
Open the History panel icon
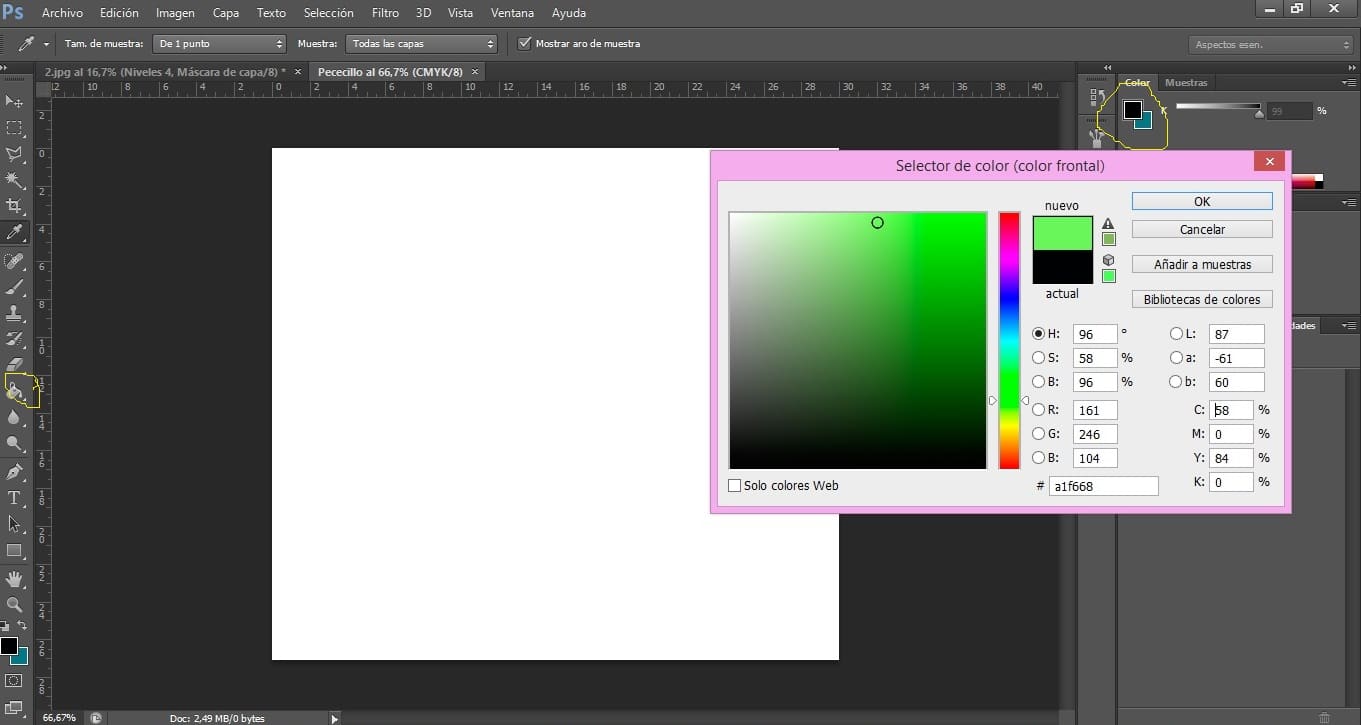coord(1097,98)
